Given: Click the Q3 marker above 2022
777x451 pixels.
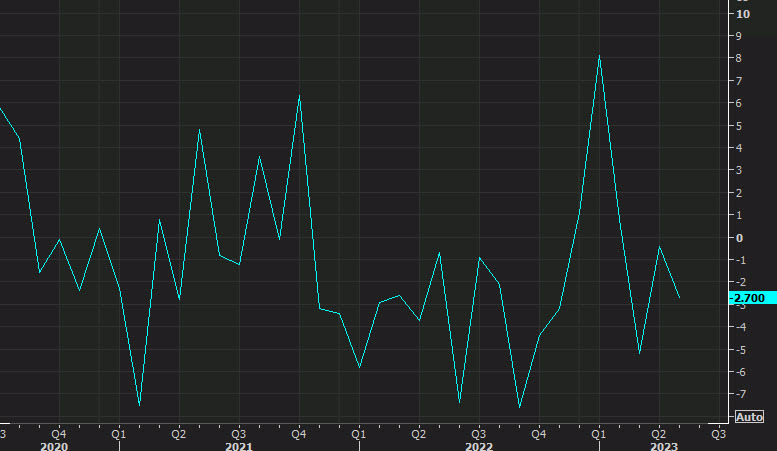Looking at the screenshot, I should click(478, 434).
